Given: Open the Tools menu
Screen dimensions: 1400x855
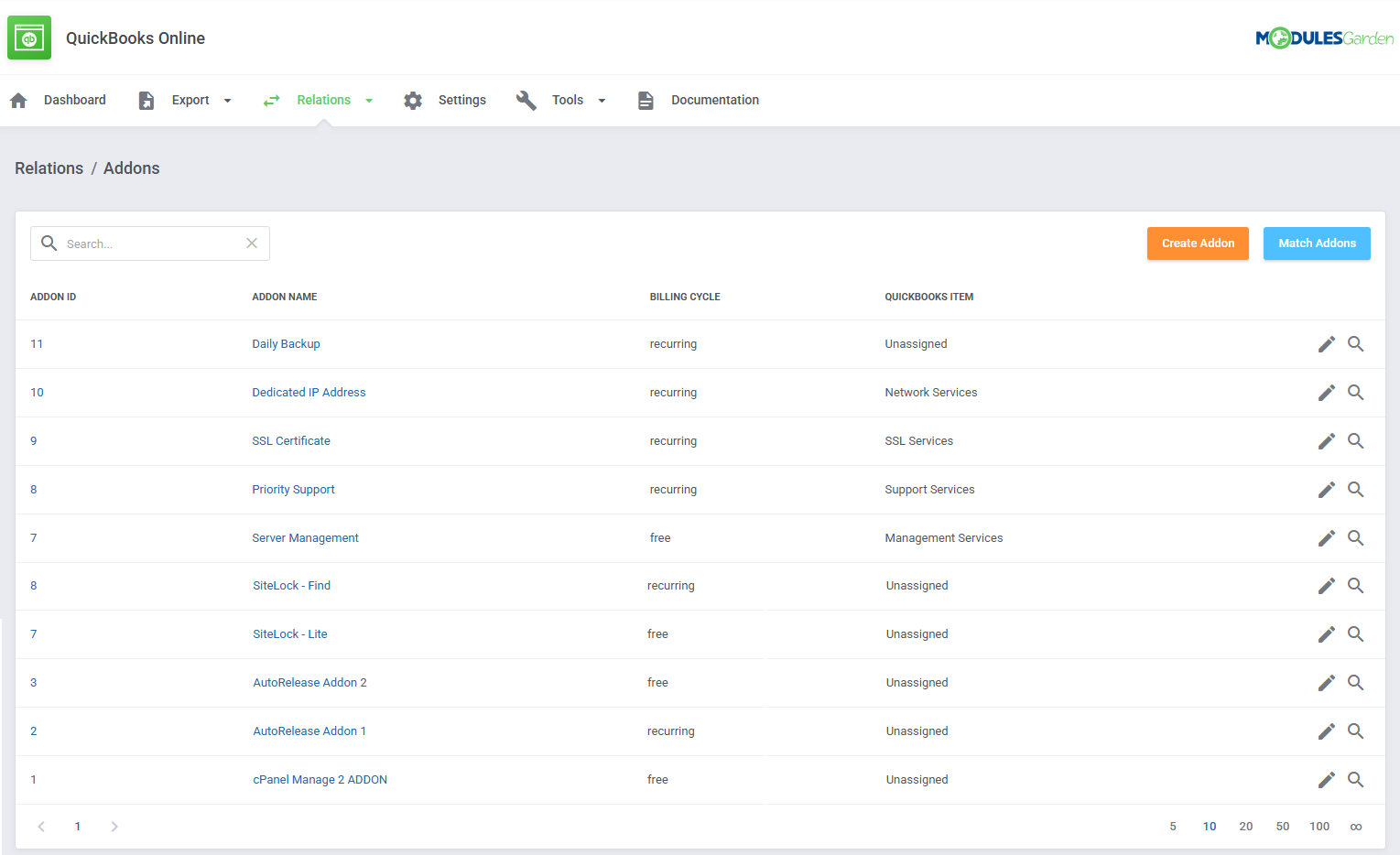Looking at the screenshot, I should coord(568,101).
